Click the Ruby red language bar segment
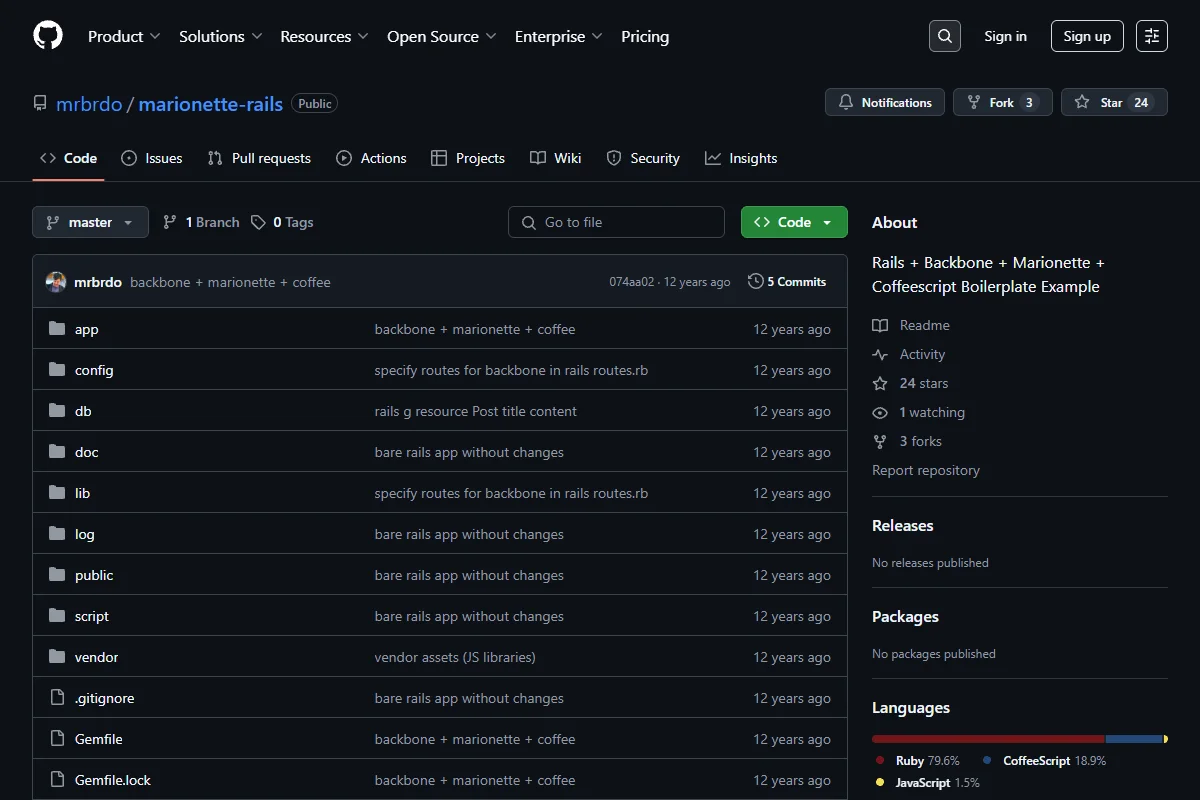The image size is (1200, 800). 988,739
